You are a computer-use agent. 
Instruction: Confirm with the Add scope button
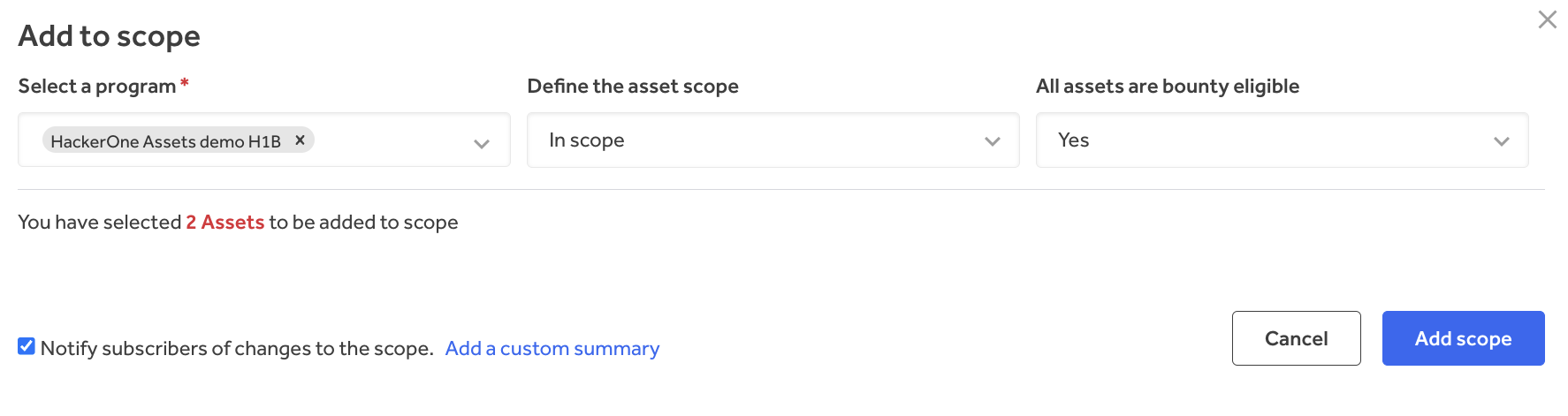pyautogui.click(x=1463, y=338)
